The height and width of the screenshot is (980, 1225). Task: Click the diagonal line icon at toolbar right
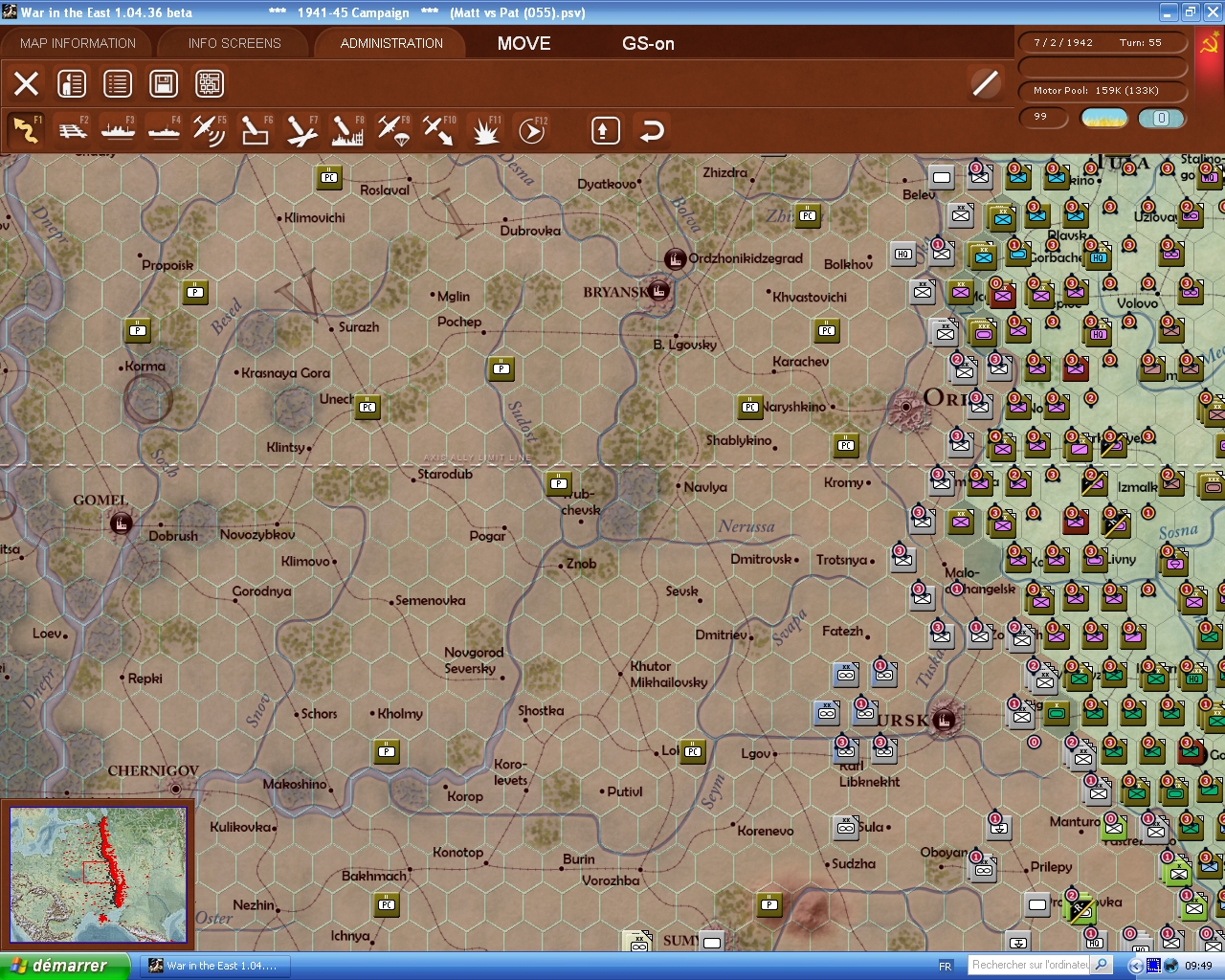click(x=985, y=83)
